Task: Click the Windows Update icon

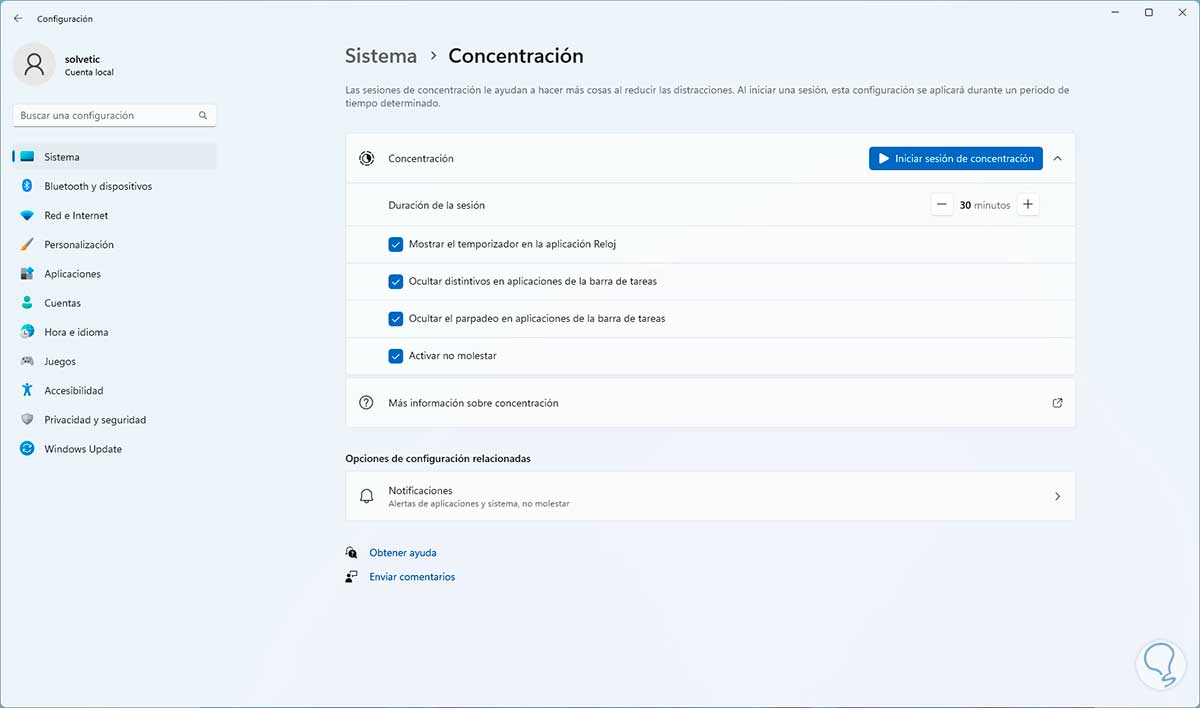Action: 27,449
